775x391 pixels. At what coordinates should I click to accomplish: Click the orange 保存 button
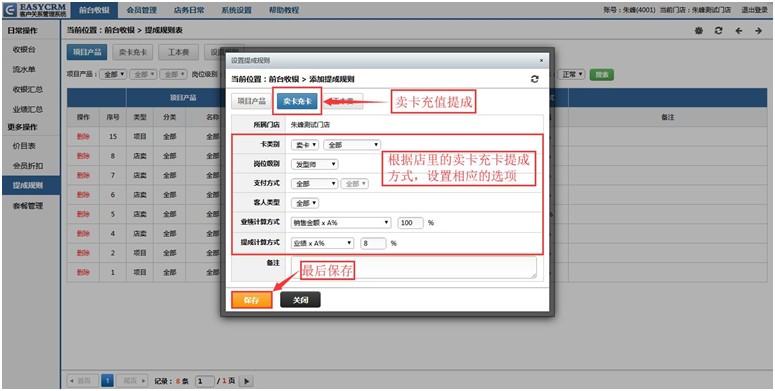click(x=252, y=300)
